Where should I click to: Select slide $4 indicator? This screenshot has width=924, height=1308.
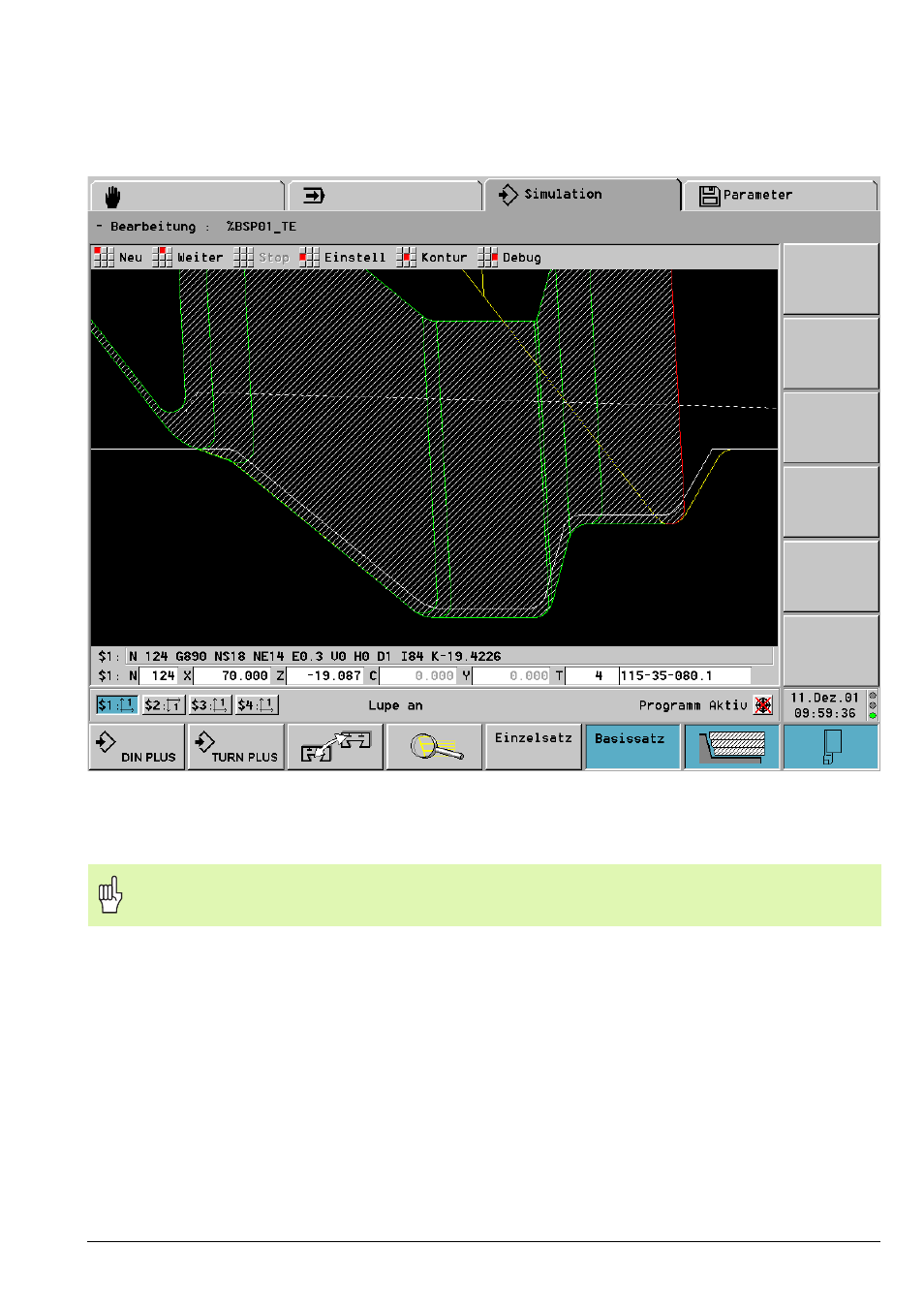click(x=257, y=705)
